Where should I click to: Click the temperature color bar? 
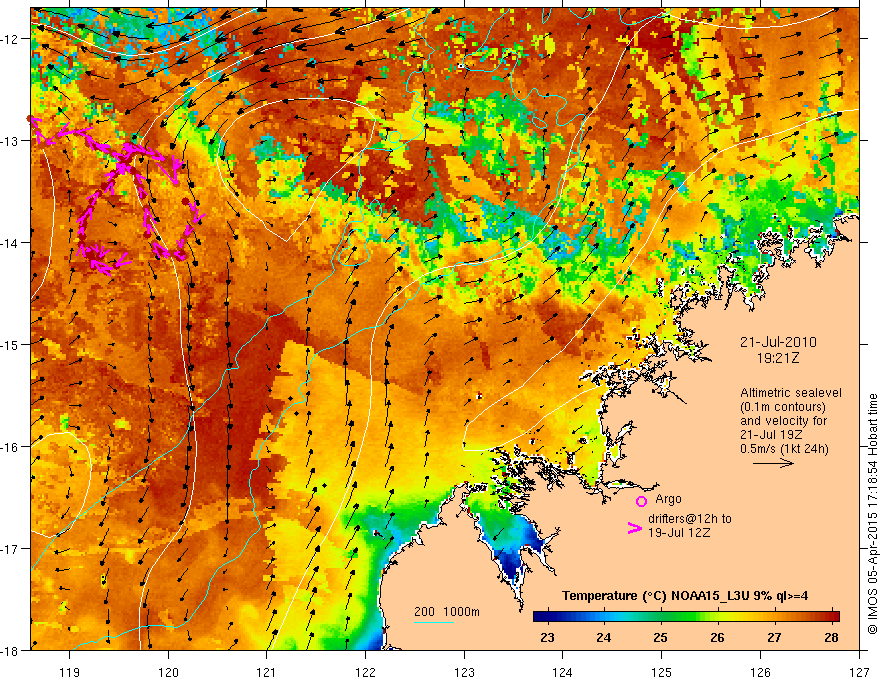click(x=686, y=616)
